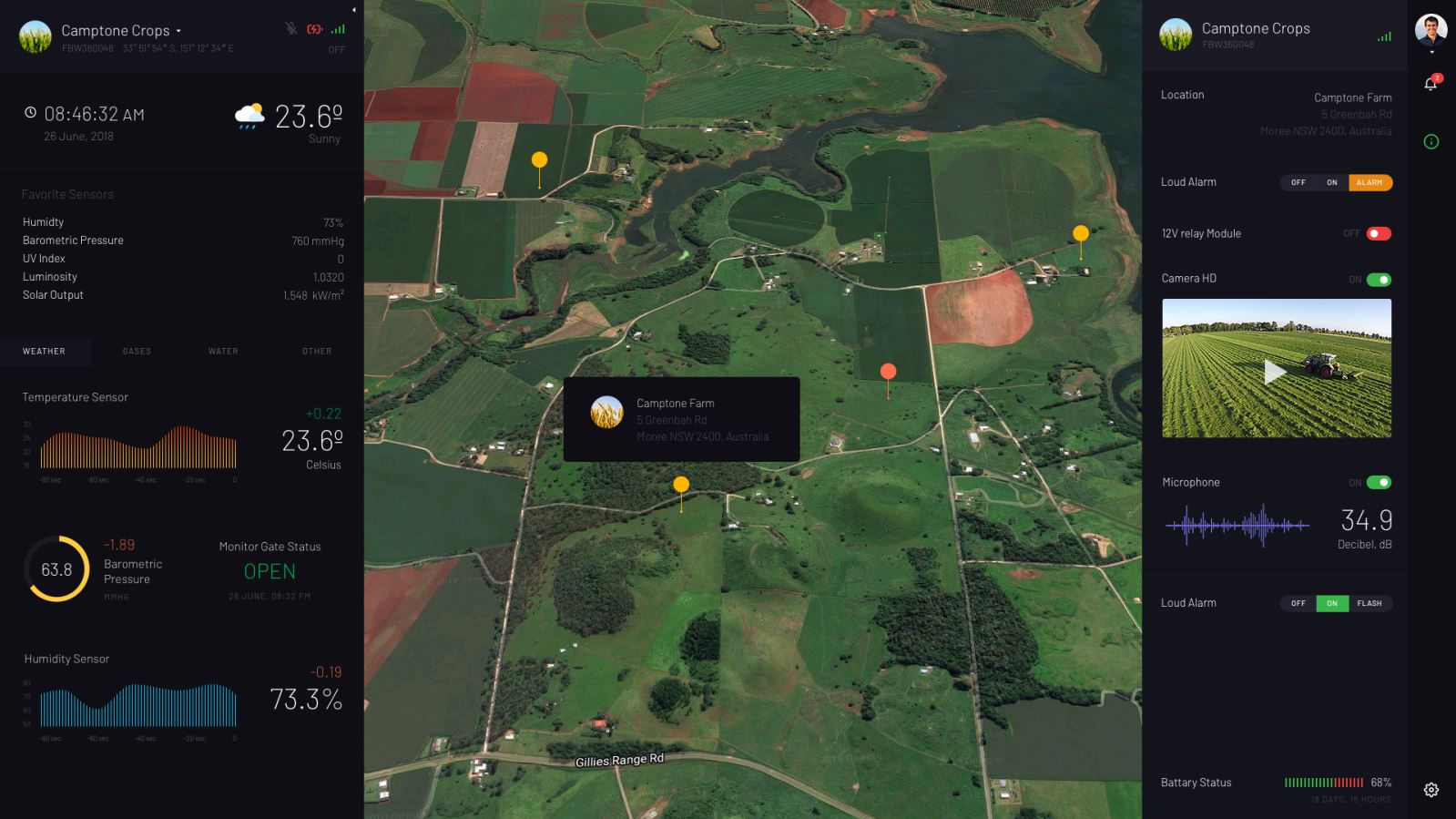Open the user profile photo
The width and height of the screenshot is (1456, 819).
point(1431,30)
